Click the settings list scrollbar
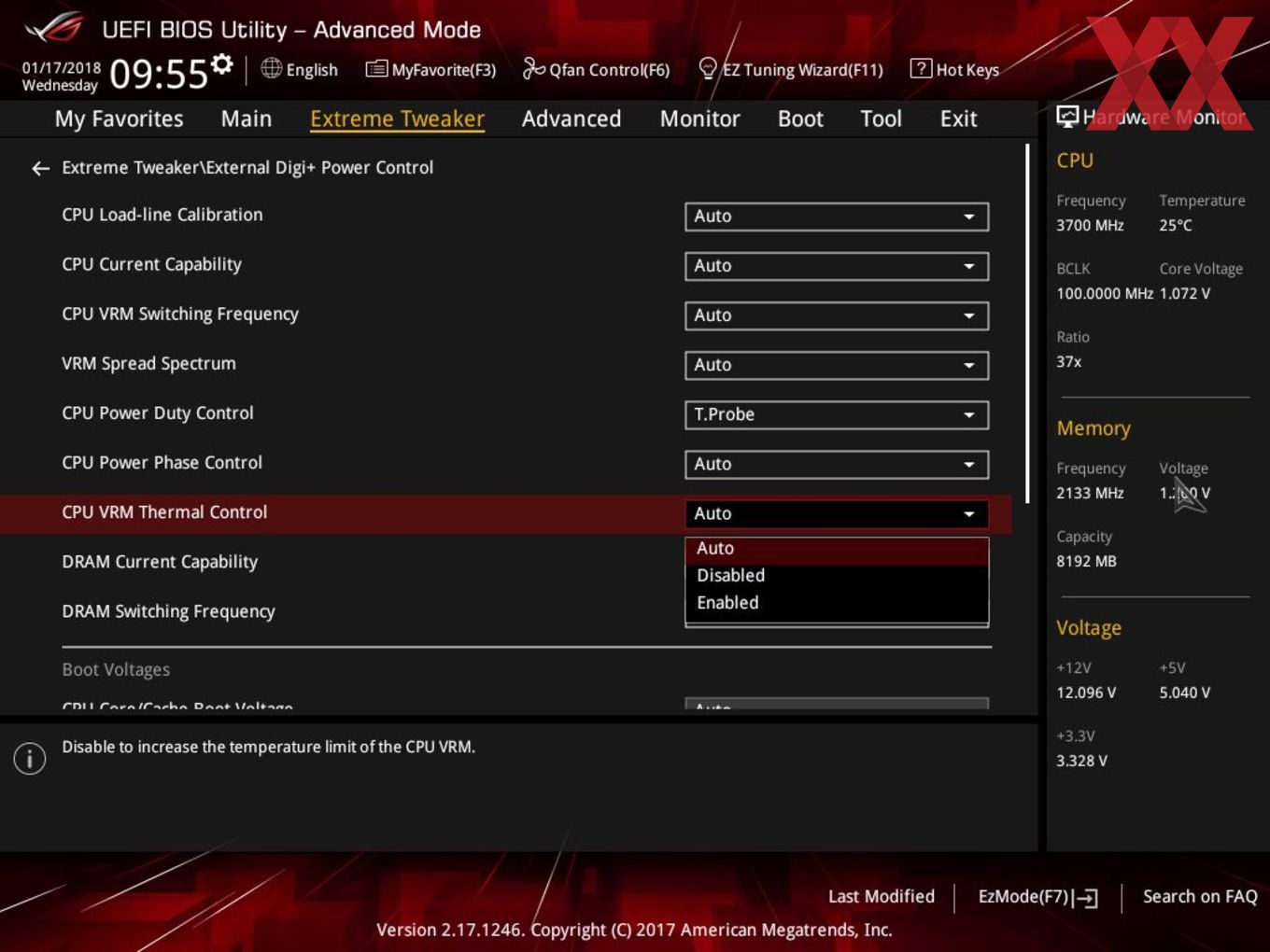1270x952 pixels. 1027,323
